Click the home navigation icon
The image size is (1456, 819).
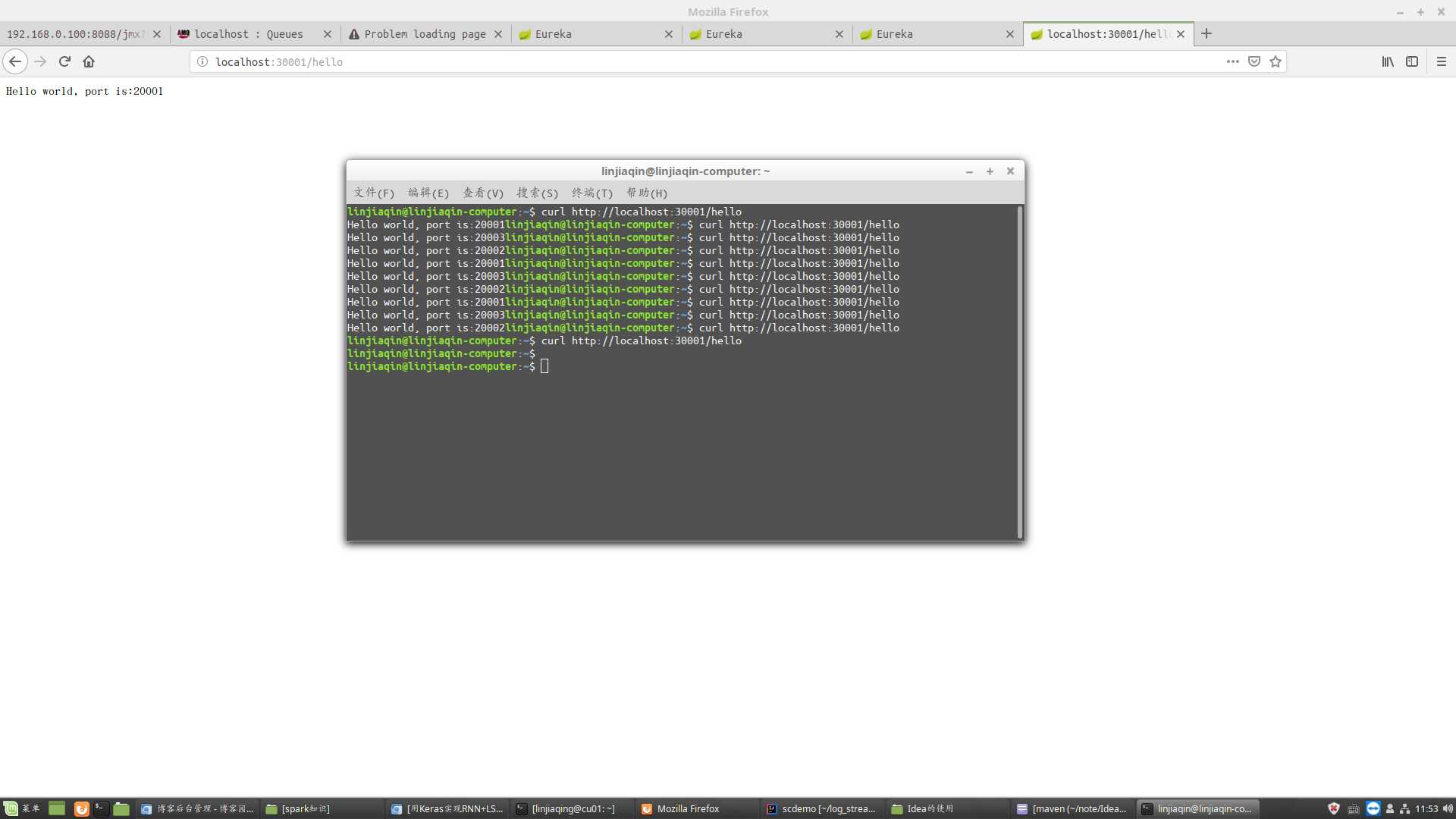click(89, 61)
